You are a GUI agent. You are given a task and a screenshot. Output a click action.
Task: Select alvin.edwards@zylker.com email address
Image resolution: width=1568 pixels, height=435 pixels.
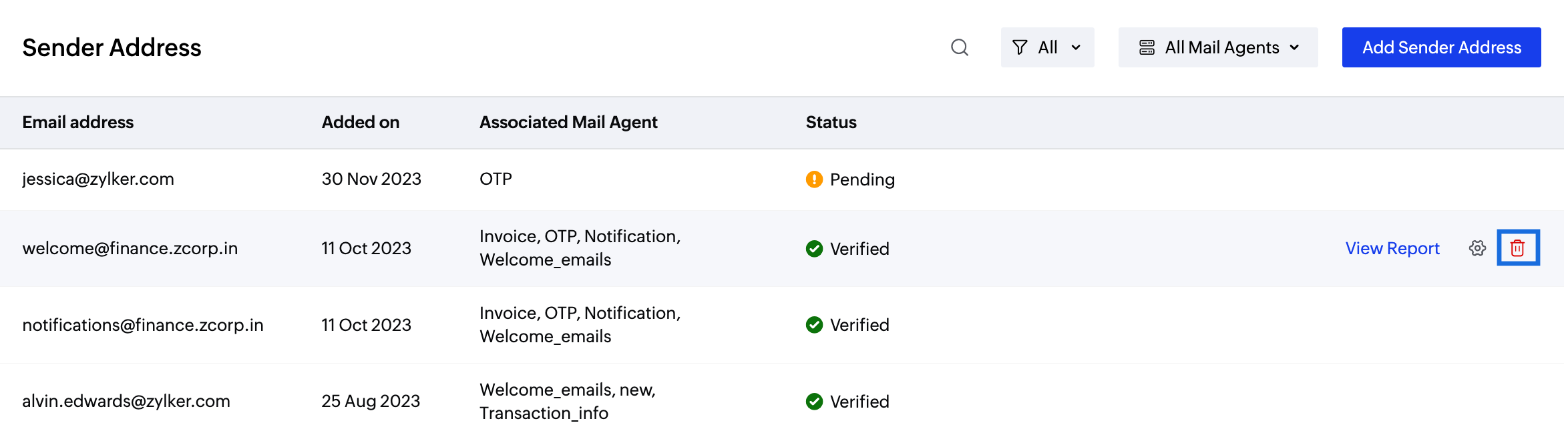pos(126,401)
